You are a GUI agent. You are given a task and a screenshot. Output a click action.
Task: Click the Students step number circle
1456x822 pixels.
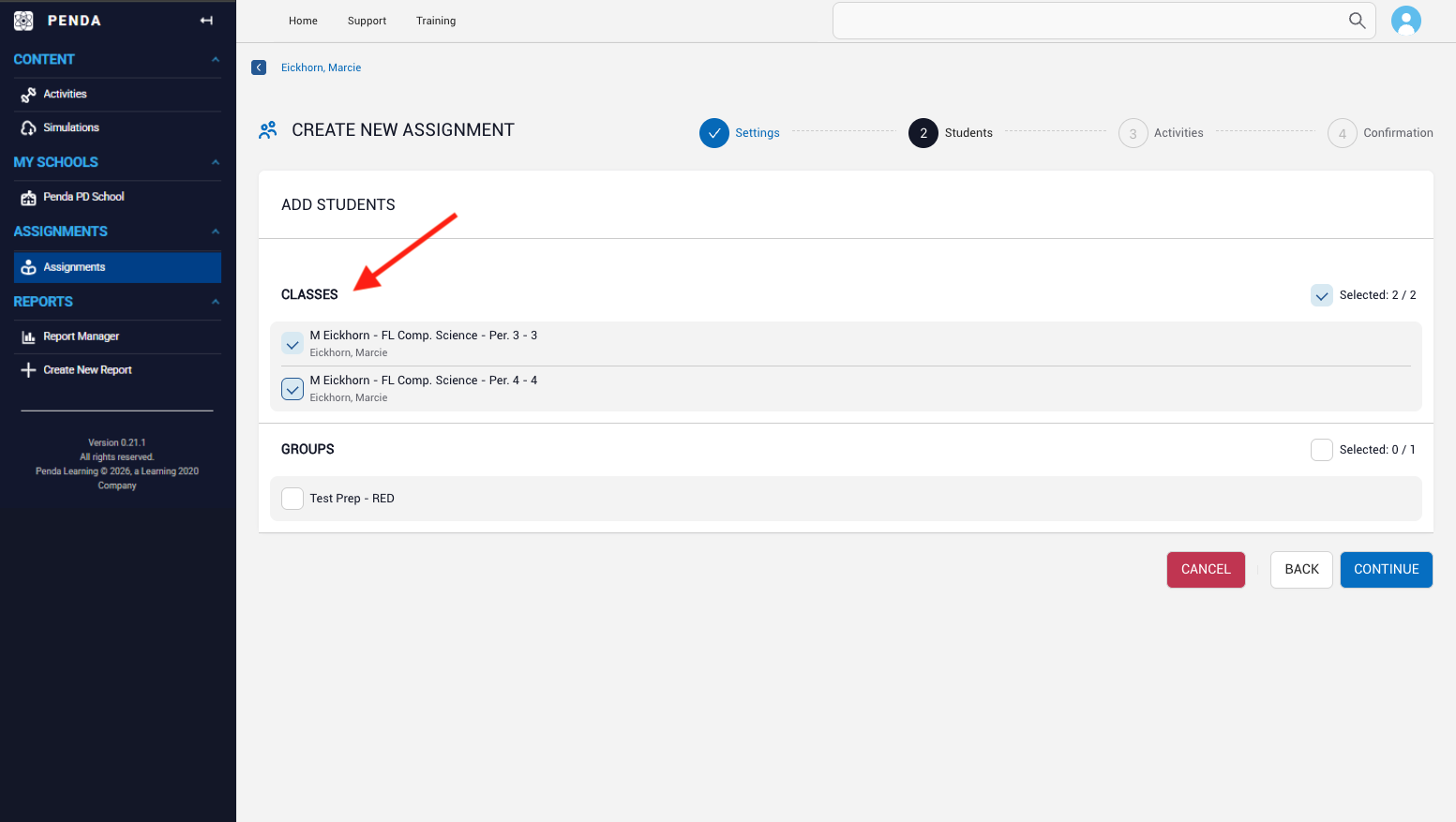pos(923,133)
